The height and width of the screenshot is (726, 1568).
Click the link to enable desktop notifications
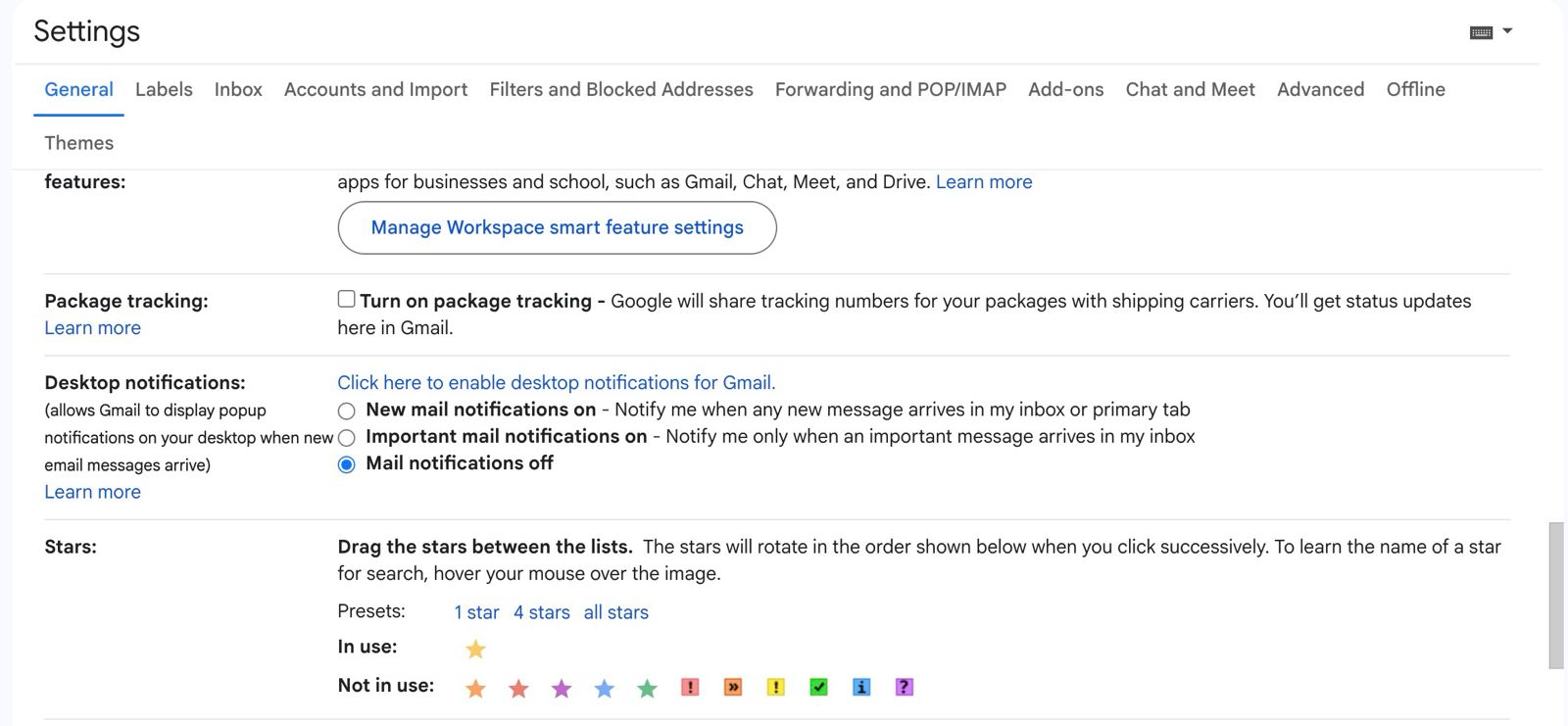(x=556, y=383)
